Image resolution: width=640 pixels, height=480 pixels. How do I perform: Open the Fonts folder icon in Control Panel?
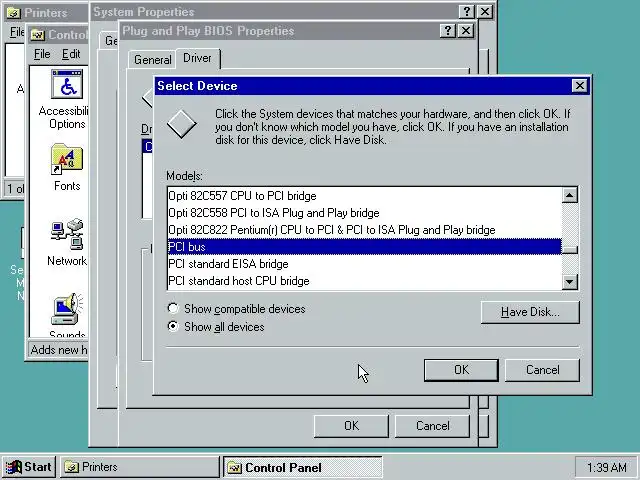click(x=67, y=158)
